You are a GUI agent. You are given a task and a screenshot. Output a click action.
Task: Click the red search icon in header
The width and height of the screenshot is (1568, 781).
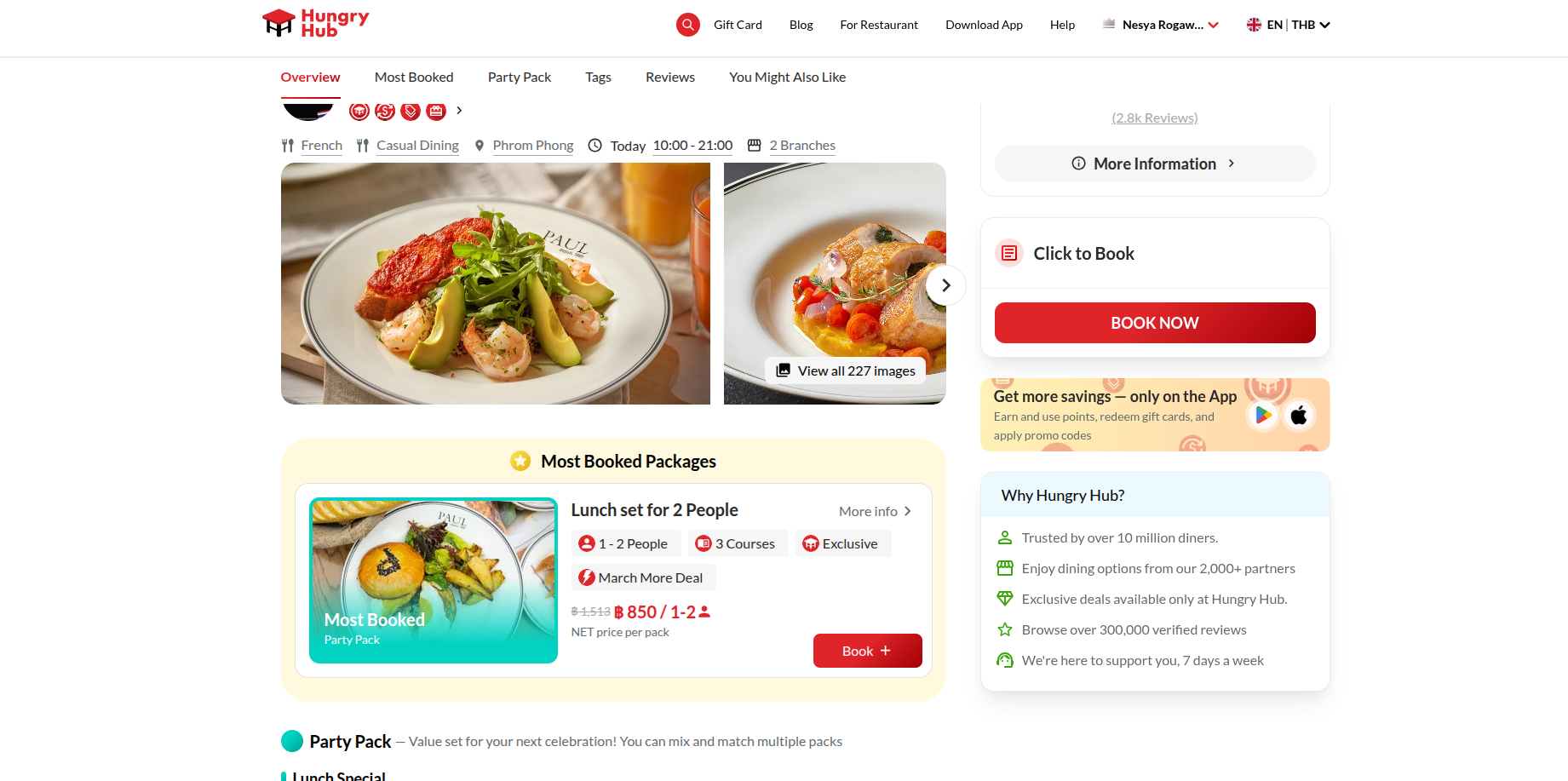click(x=688, y=25)
